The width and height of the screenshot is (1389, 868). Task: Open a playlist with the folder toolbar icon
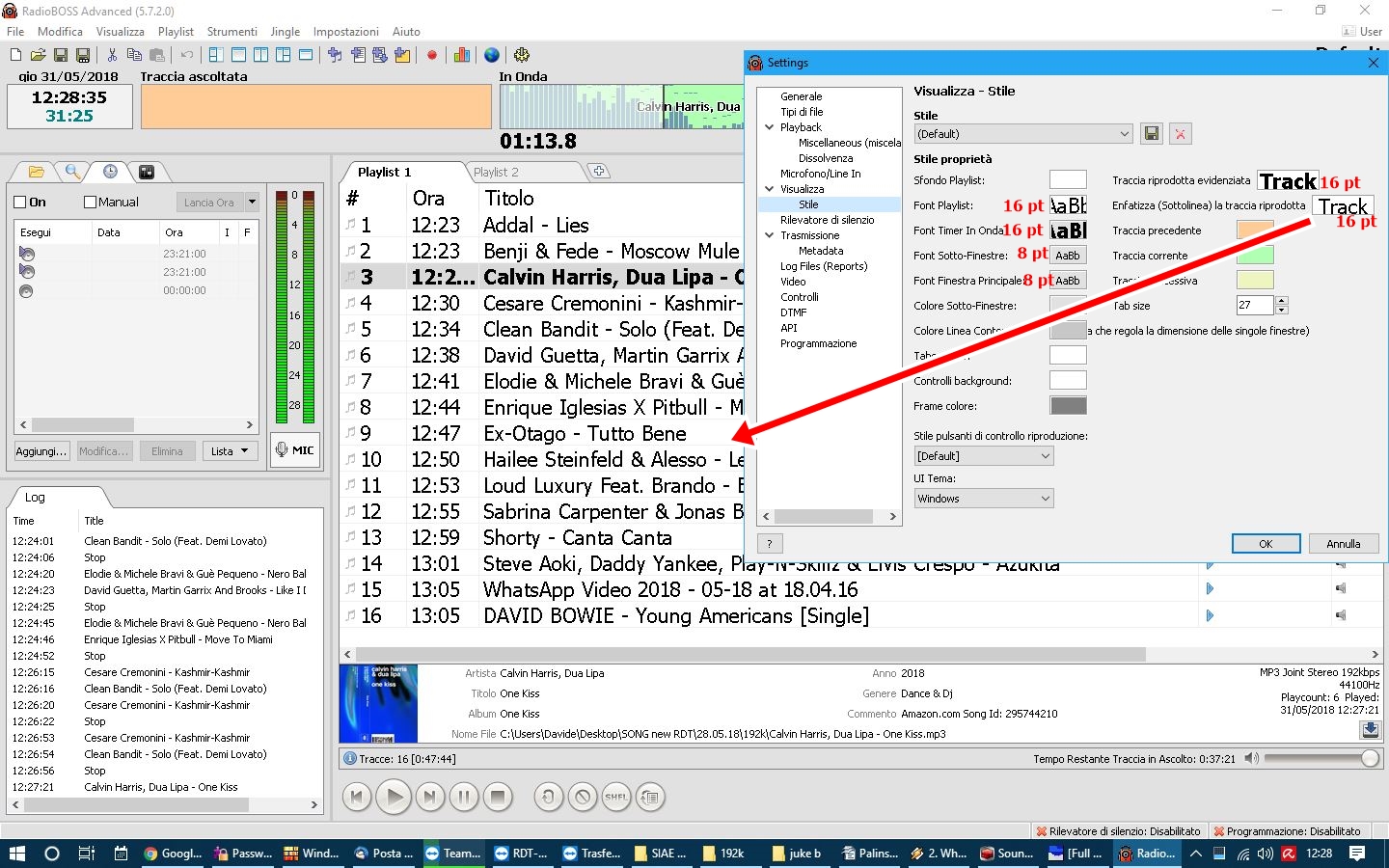click(38, 55)
